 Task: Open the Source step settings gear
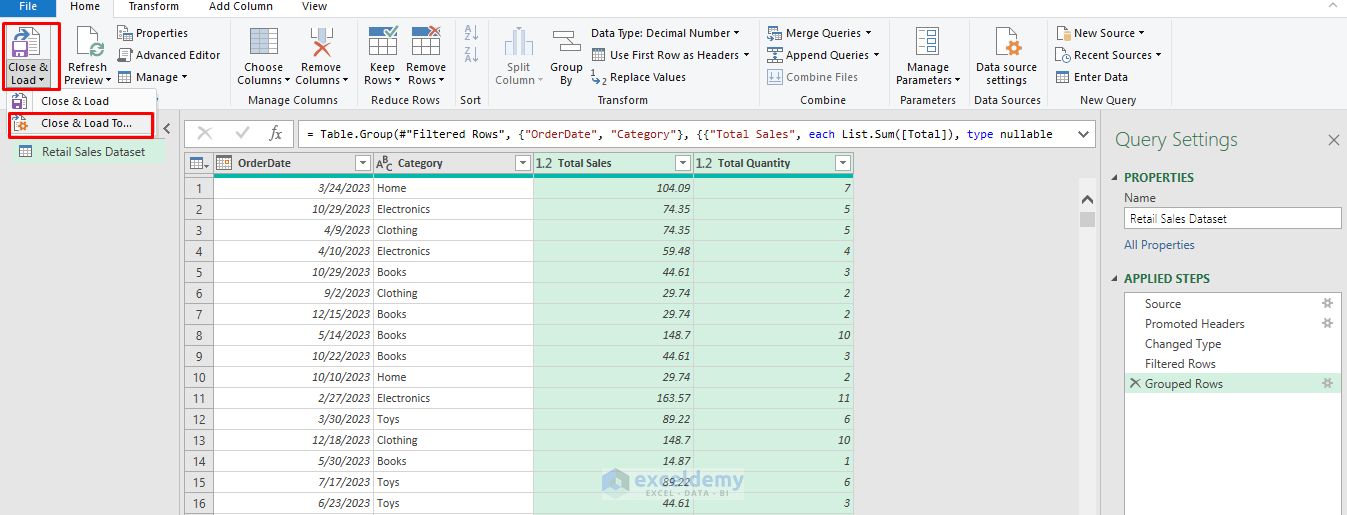pyautogui.click(x=1327, y=303)
